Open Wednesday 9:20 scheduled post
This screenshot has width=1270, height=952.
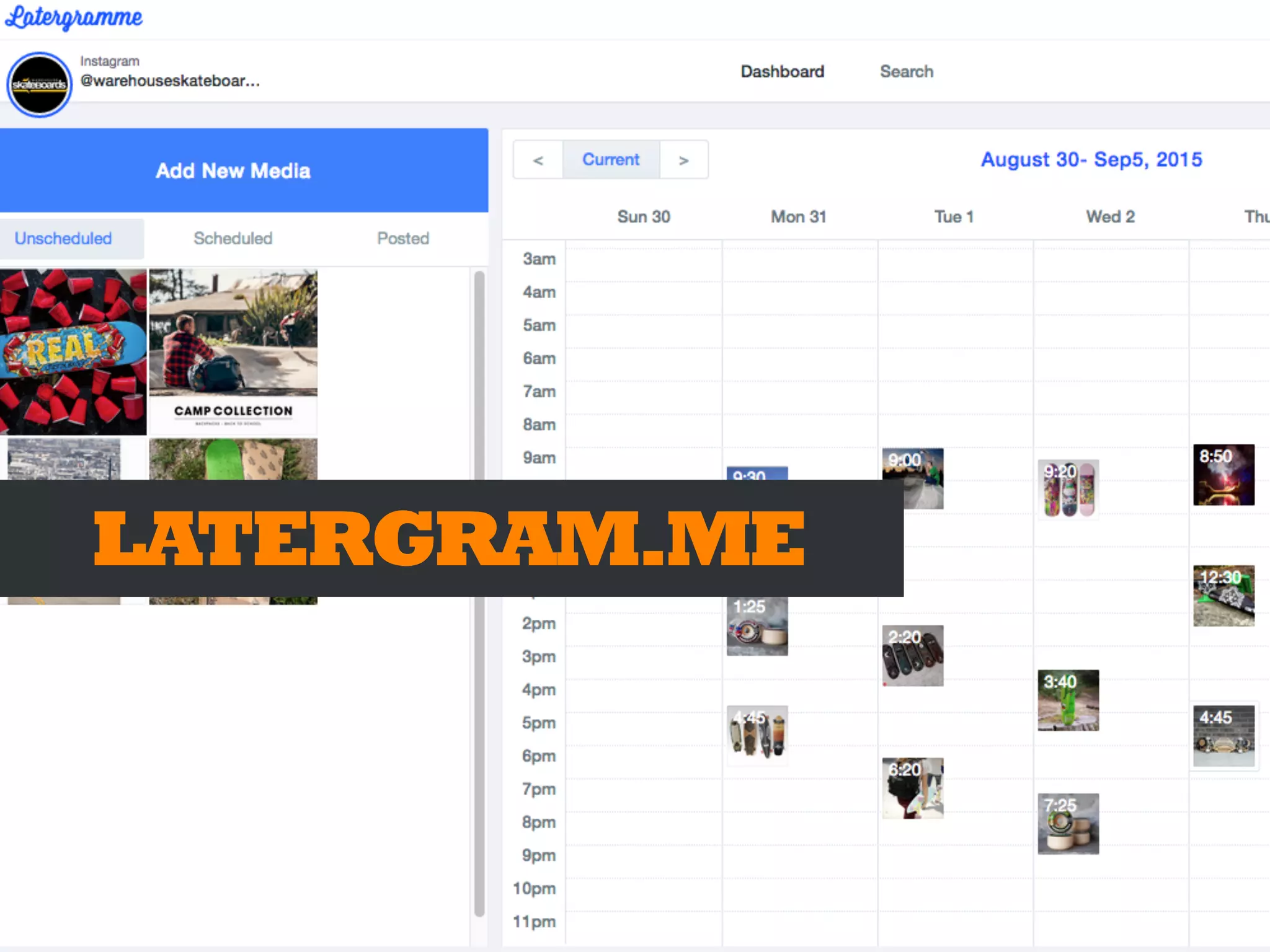coord(1068,488)
